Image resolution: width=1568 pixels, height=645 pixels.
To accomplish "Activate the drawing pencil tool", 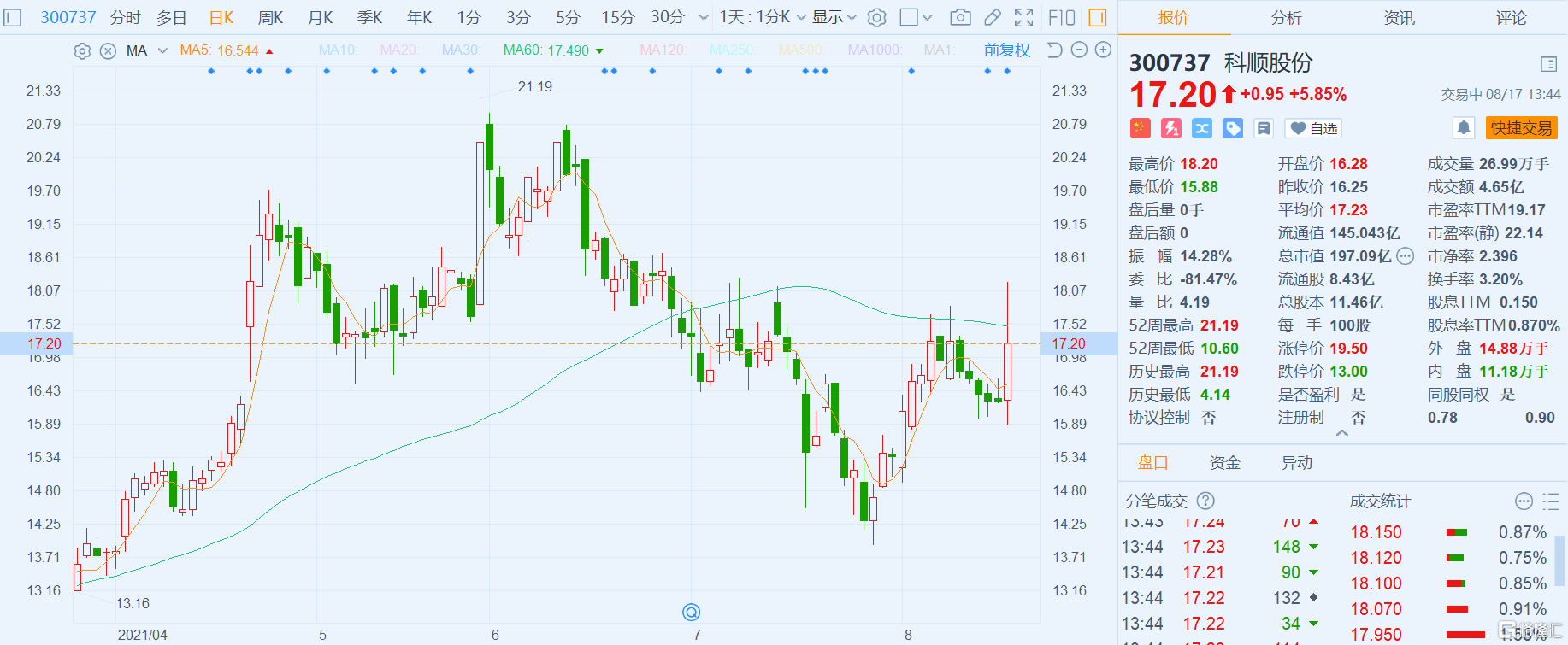I will [x=993, y=17].
